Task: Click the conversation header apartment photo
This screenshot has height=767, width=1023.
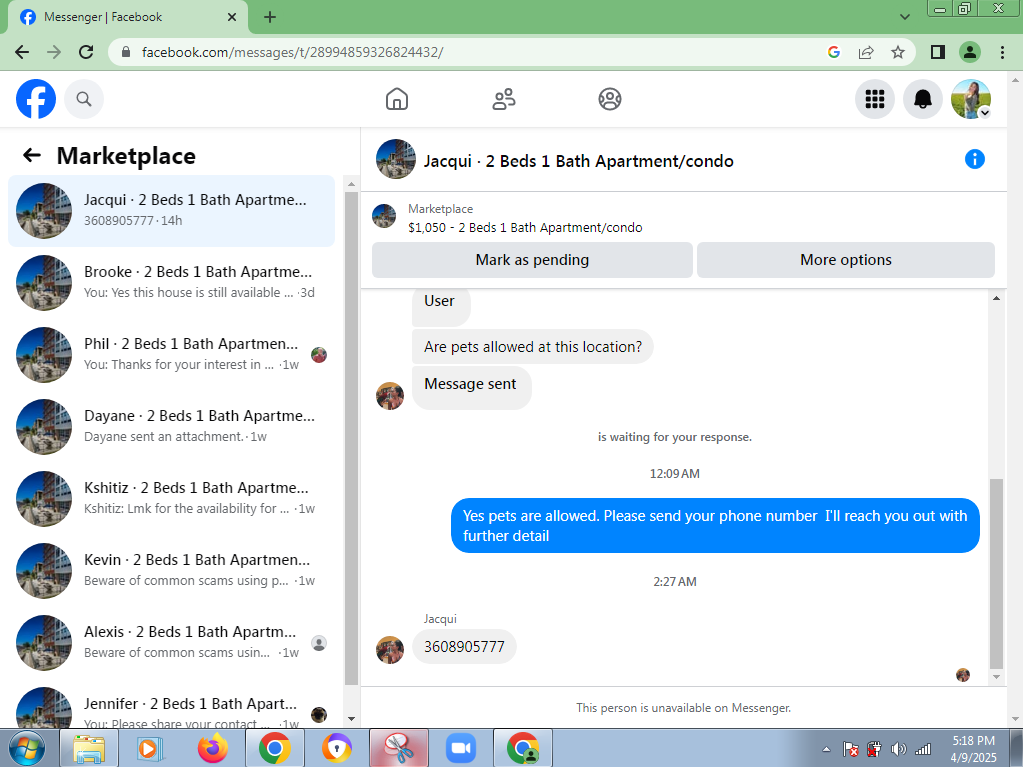Action: tap(395, 159)
